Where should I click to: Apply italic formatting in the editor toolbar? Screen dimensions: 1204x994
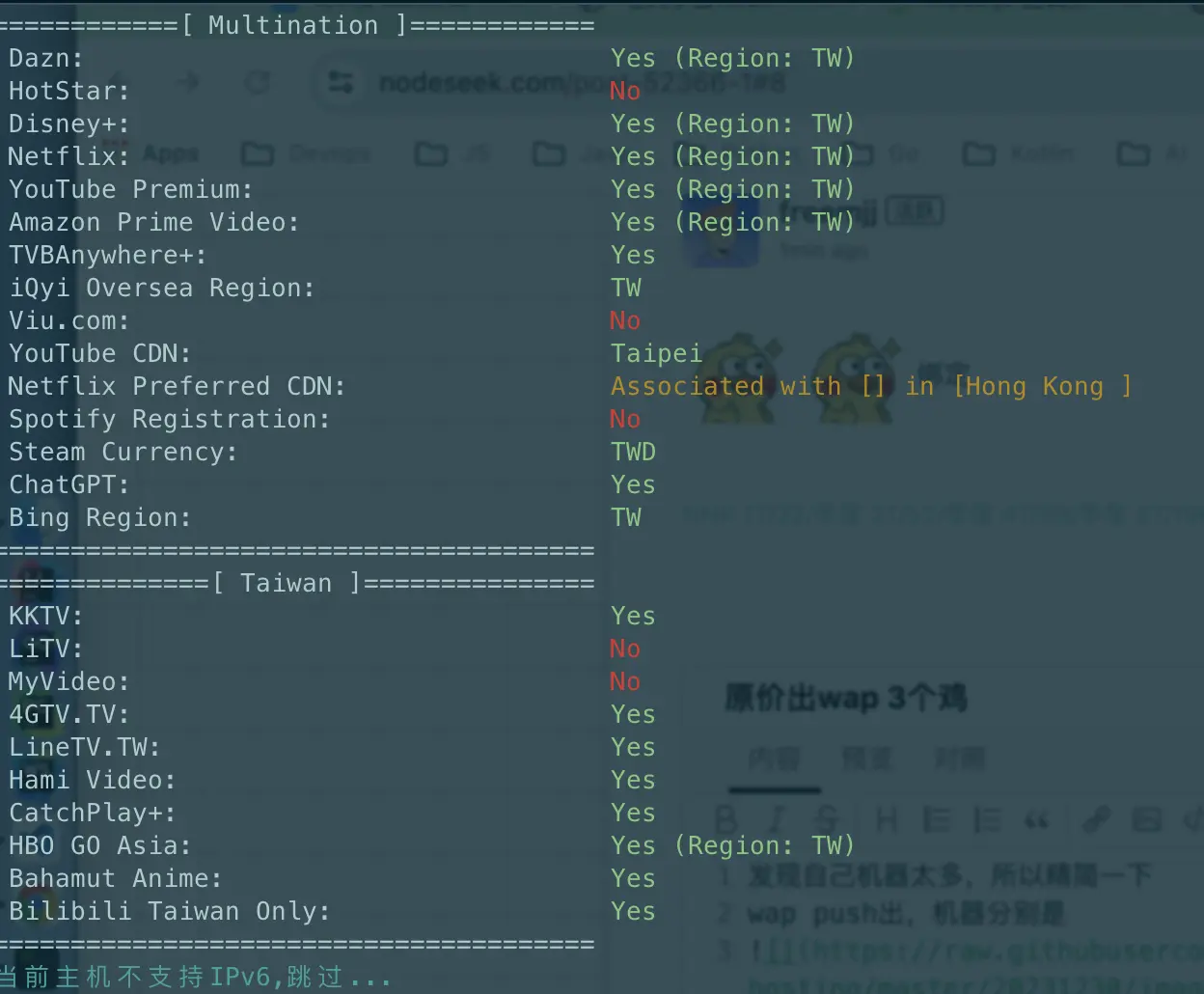777,820
